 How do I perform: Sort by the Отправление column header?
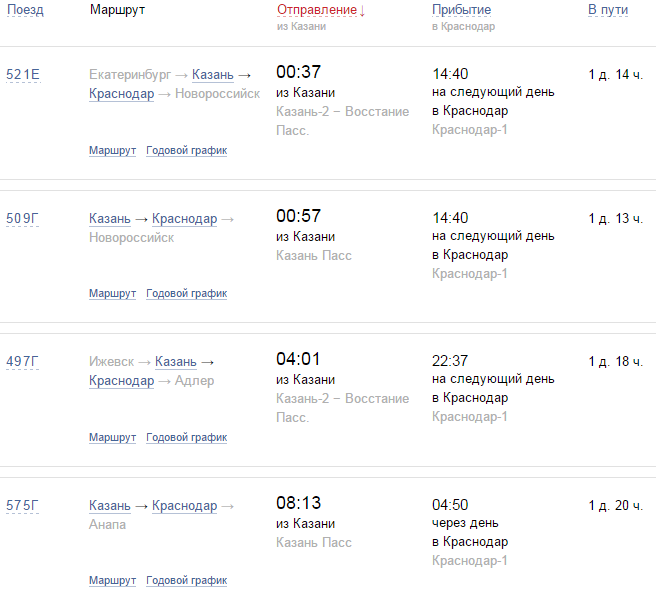pos(316,10)
